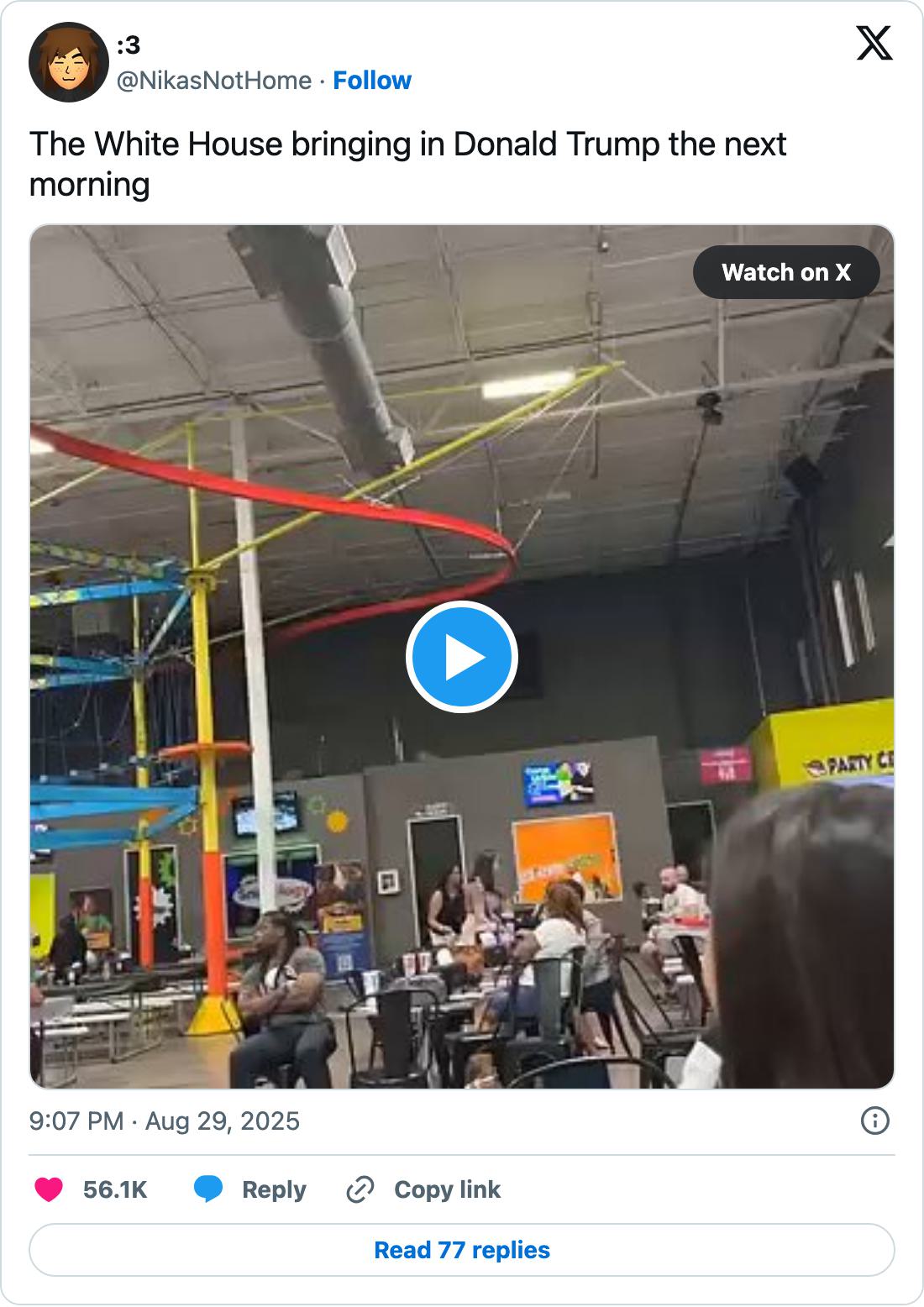This screenshot has width=924, height=1307.
Task: Click the copy link chain icon
Action: [360, 1189]
